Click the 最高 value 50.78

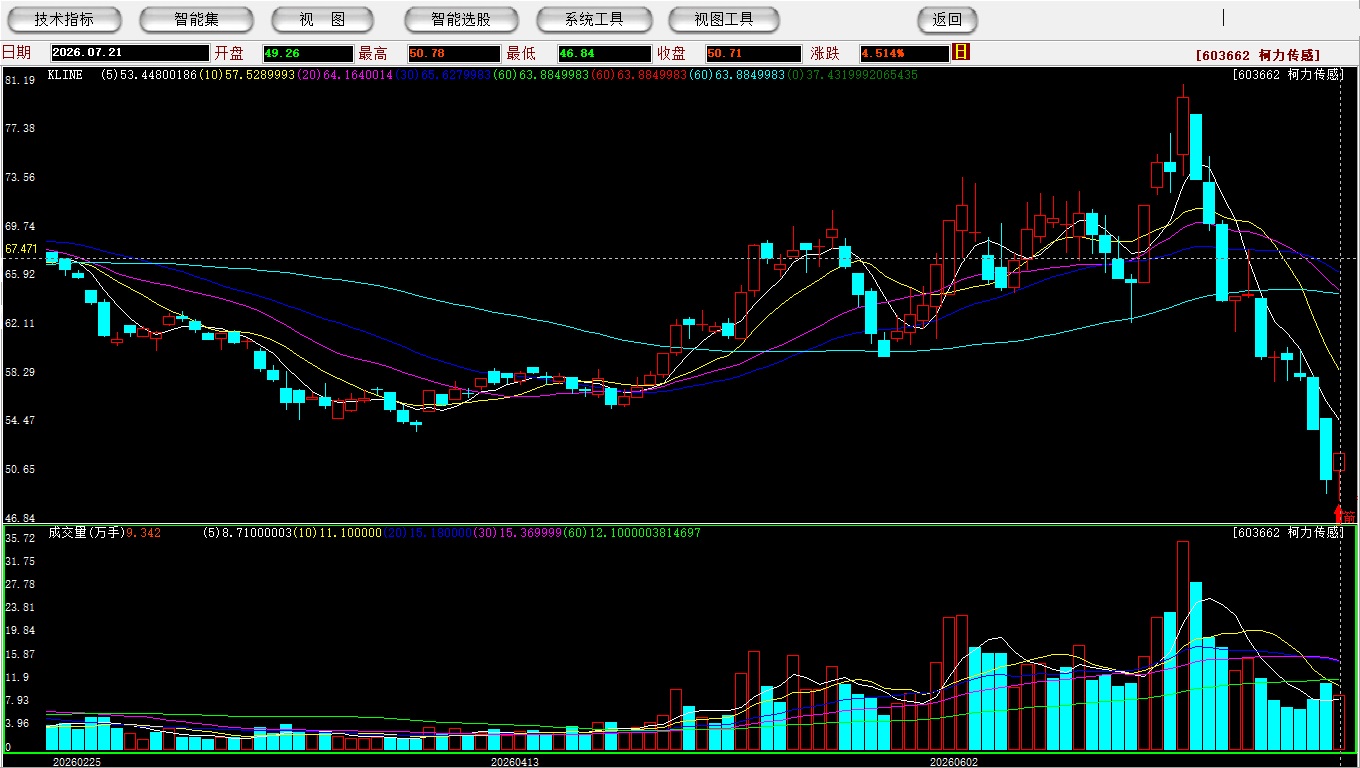tap(453, 53)
